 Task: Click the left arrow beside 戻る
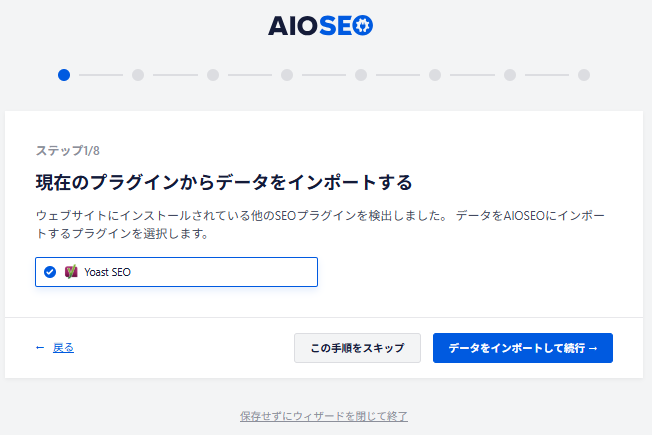pyautogui.click(x=40, y=347)
